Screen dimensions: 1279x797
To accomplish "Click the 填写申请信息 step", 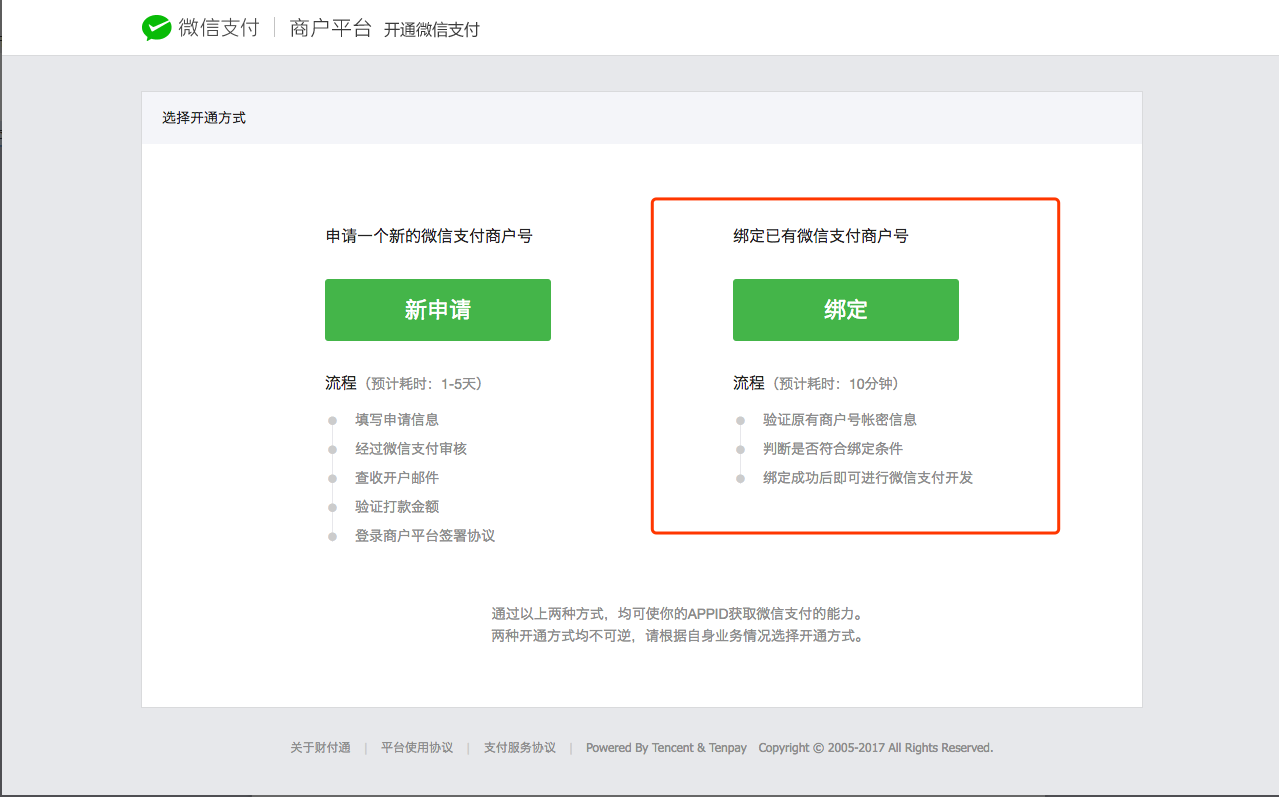I will click(x=397, y=420).
